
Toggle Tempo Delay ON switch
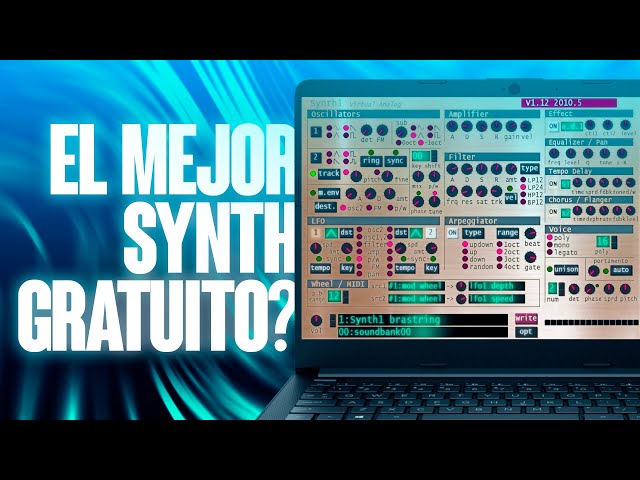click(553, 184)
